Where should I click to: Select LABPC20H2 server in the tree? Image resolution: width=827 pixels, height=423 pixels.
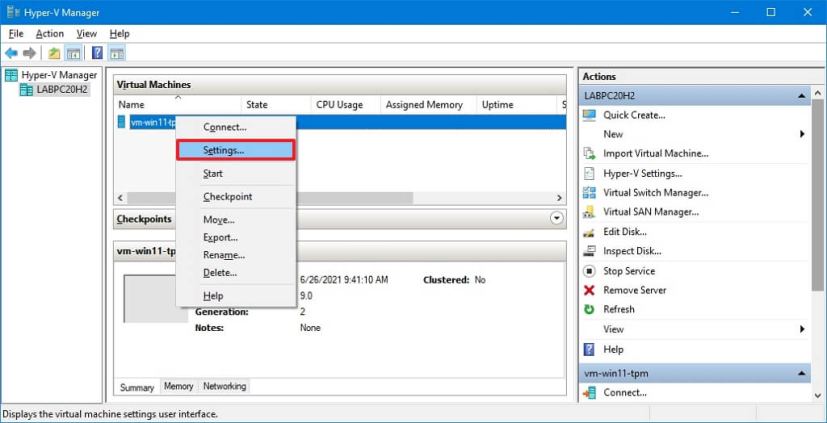(61, 90)
